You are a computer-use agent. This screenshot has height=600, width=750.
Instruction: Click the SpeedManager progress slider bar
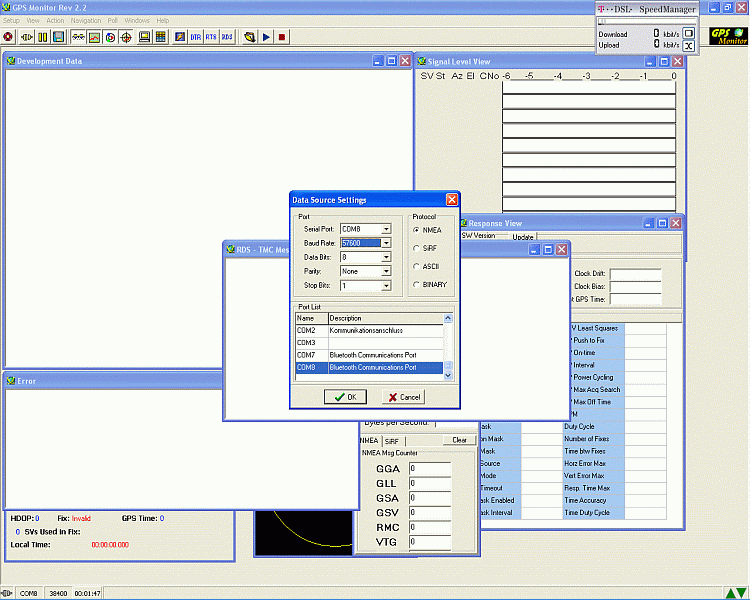[x=644, y=20]
